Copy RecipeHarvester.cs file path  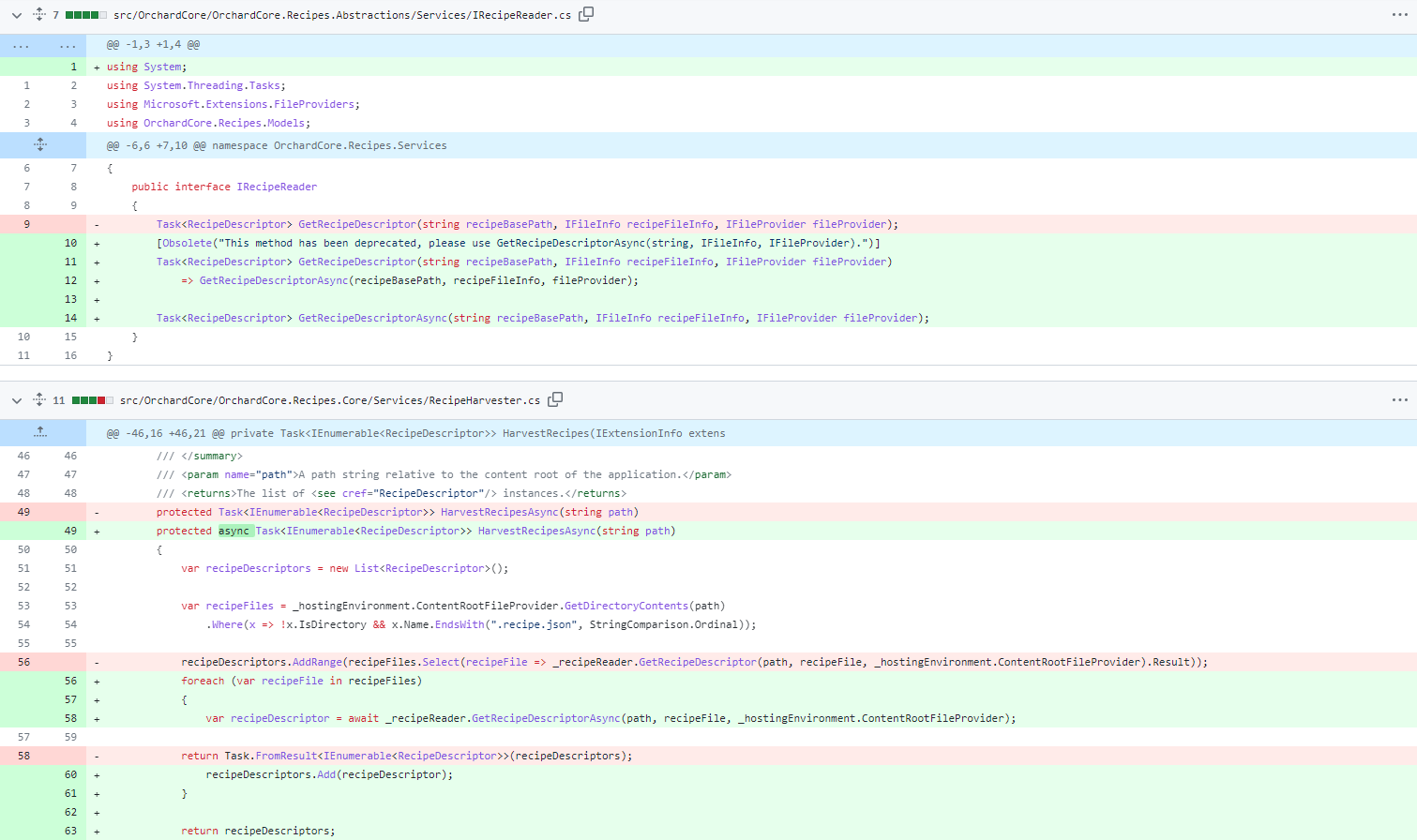tap(555, 399)
